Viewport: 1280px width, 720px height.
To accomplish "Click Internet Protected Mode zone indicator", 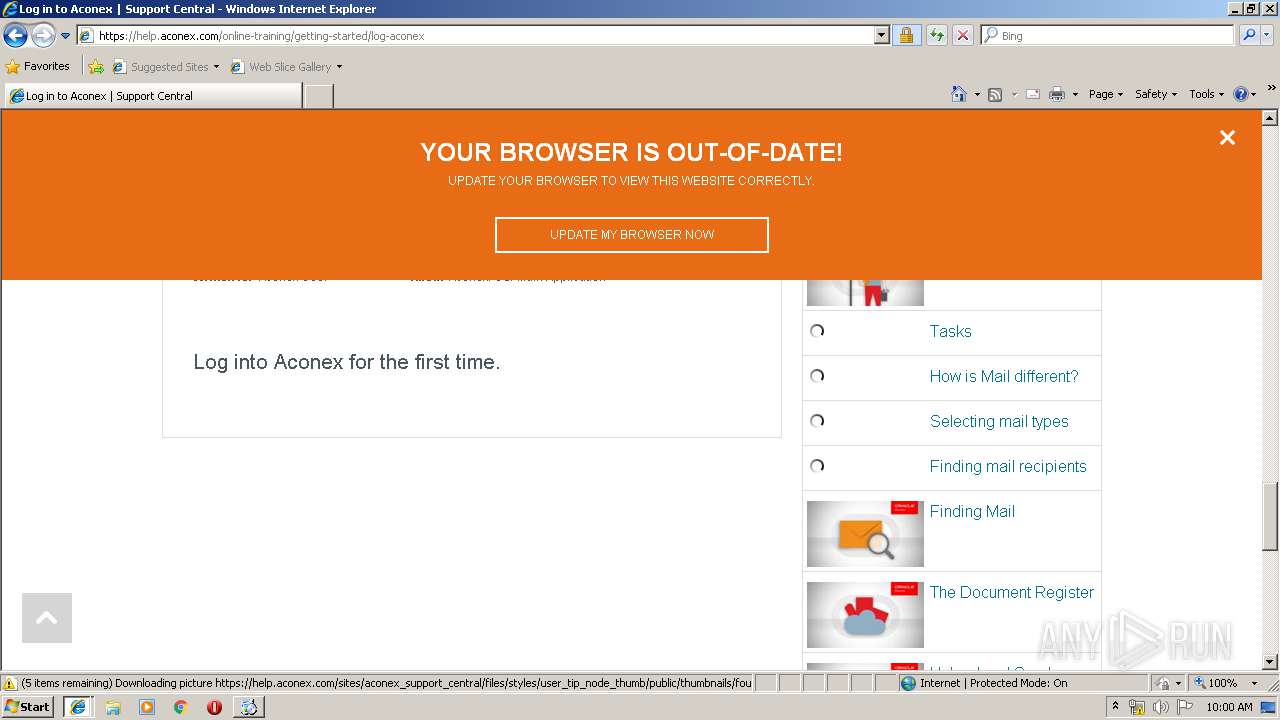I will tap(983, 683).
